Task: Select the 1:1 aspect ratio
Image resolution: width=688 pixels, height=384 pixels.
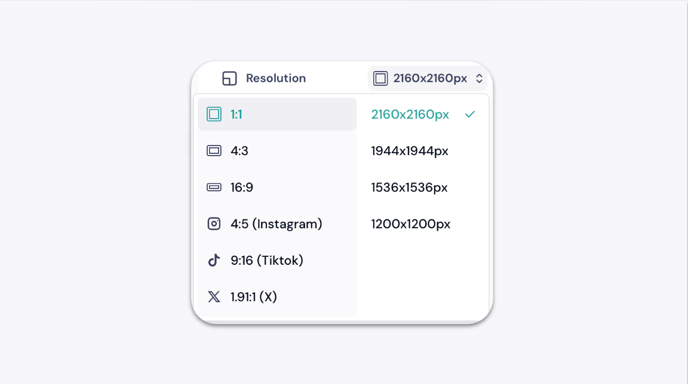Action: tap(277, 114)
